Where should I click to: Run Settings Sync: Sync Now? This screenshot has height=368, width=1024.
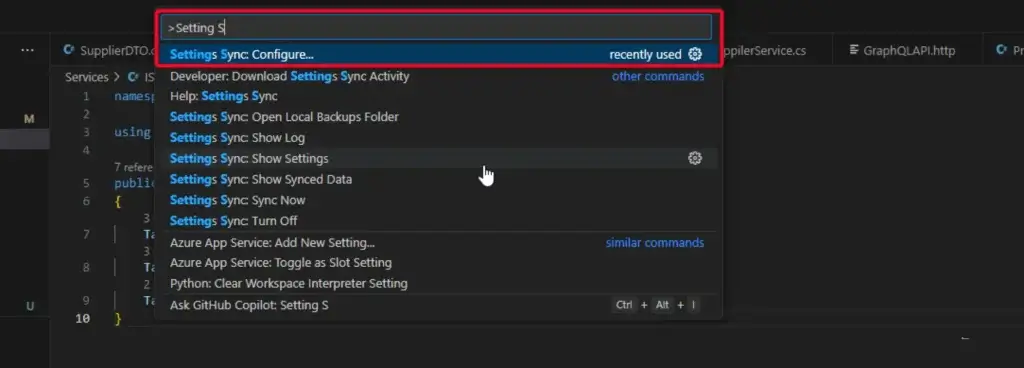[439, 200]
